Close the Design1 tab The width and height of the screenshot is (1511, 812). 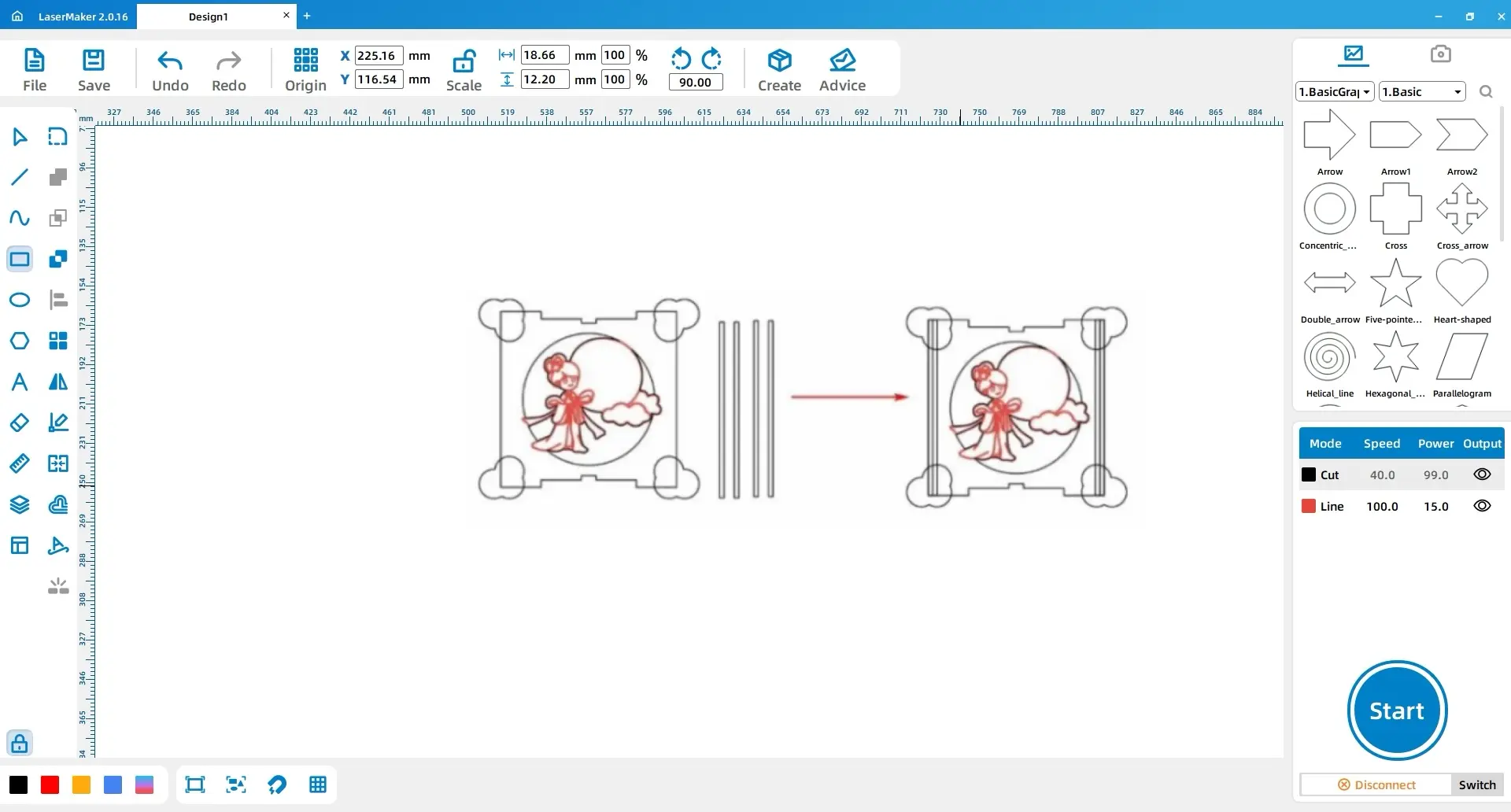286,15
